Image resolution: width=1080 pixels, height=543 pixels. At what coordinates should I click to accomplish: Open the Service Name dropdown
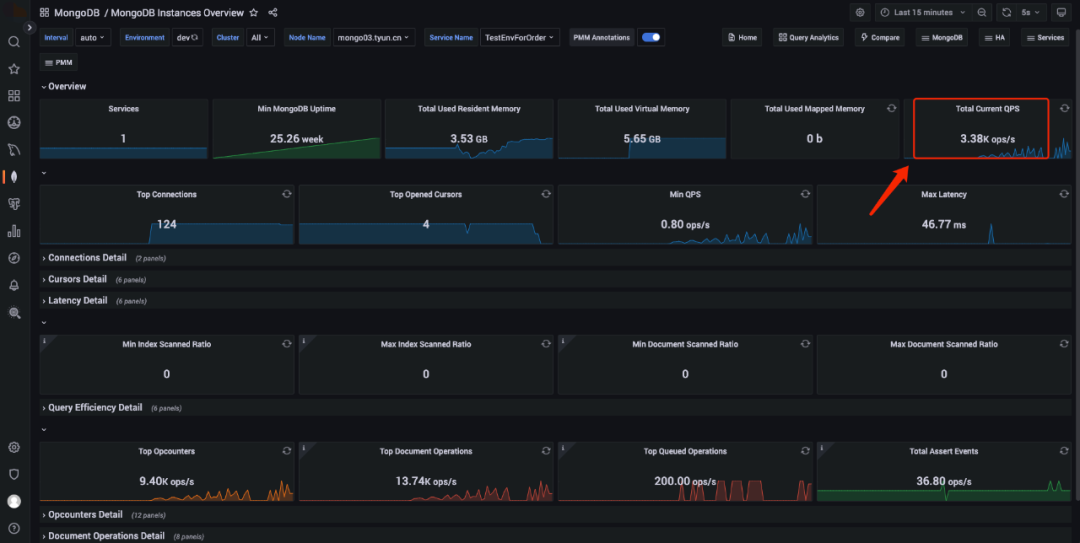click(x=520, y=37)
